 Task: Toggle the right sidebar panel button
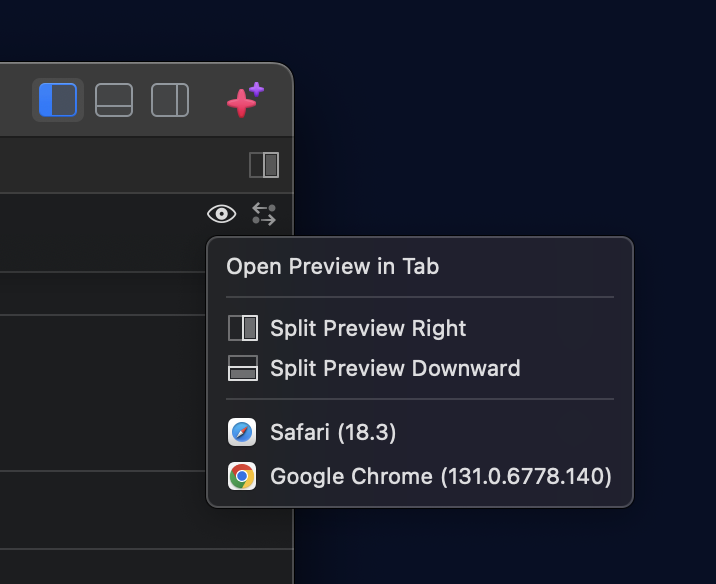coord(170,100)
